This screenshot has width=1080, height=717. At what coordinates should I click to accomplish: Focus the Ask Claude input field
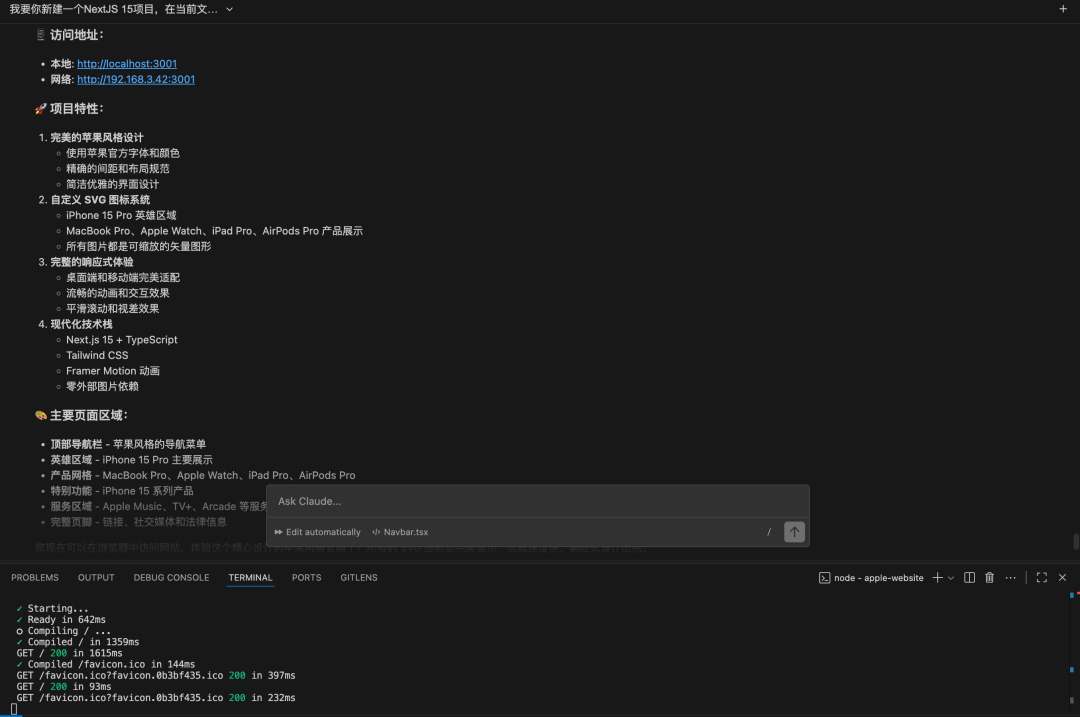point(537,501)
